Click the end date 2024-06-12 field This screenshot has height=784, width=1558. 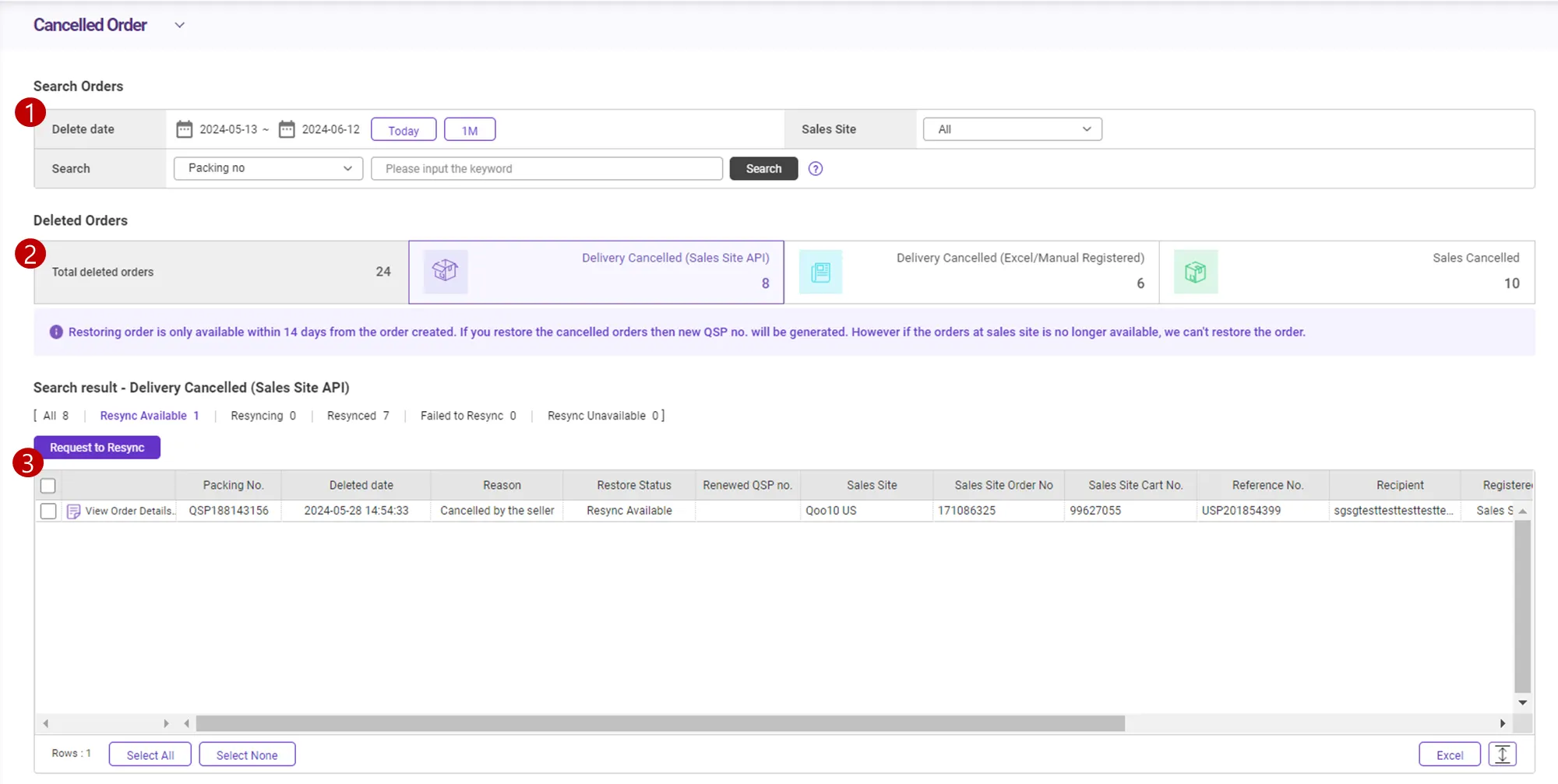[331, 129]
